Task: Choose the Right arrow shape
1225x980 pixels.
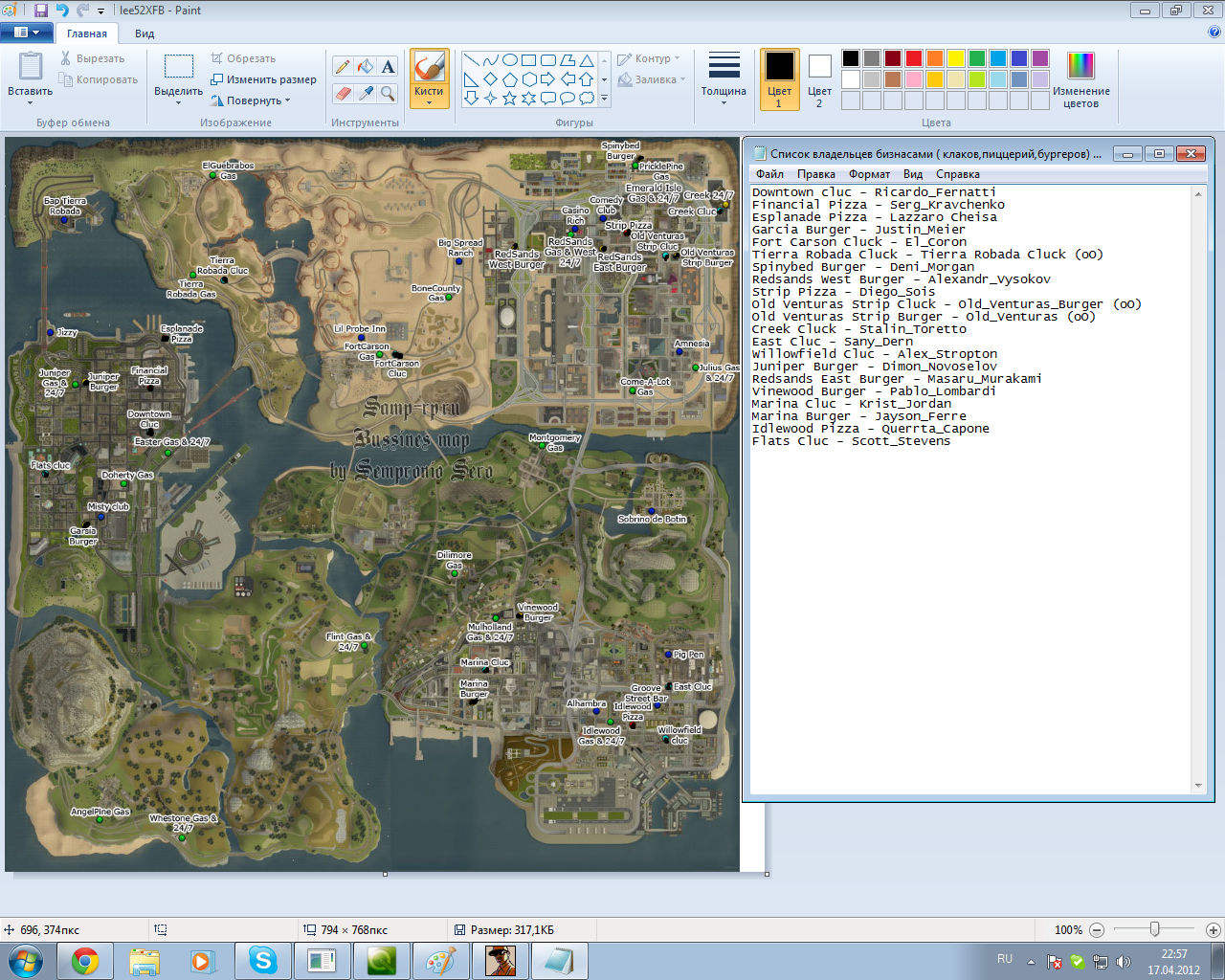Action: click(547, 78)
